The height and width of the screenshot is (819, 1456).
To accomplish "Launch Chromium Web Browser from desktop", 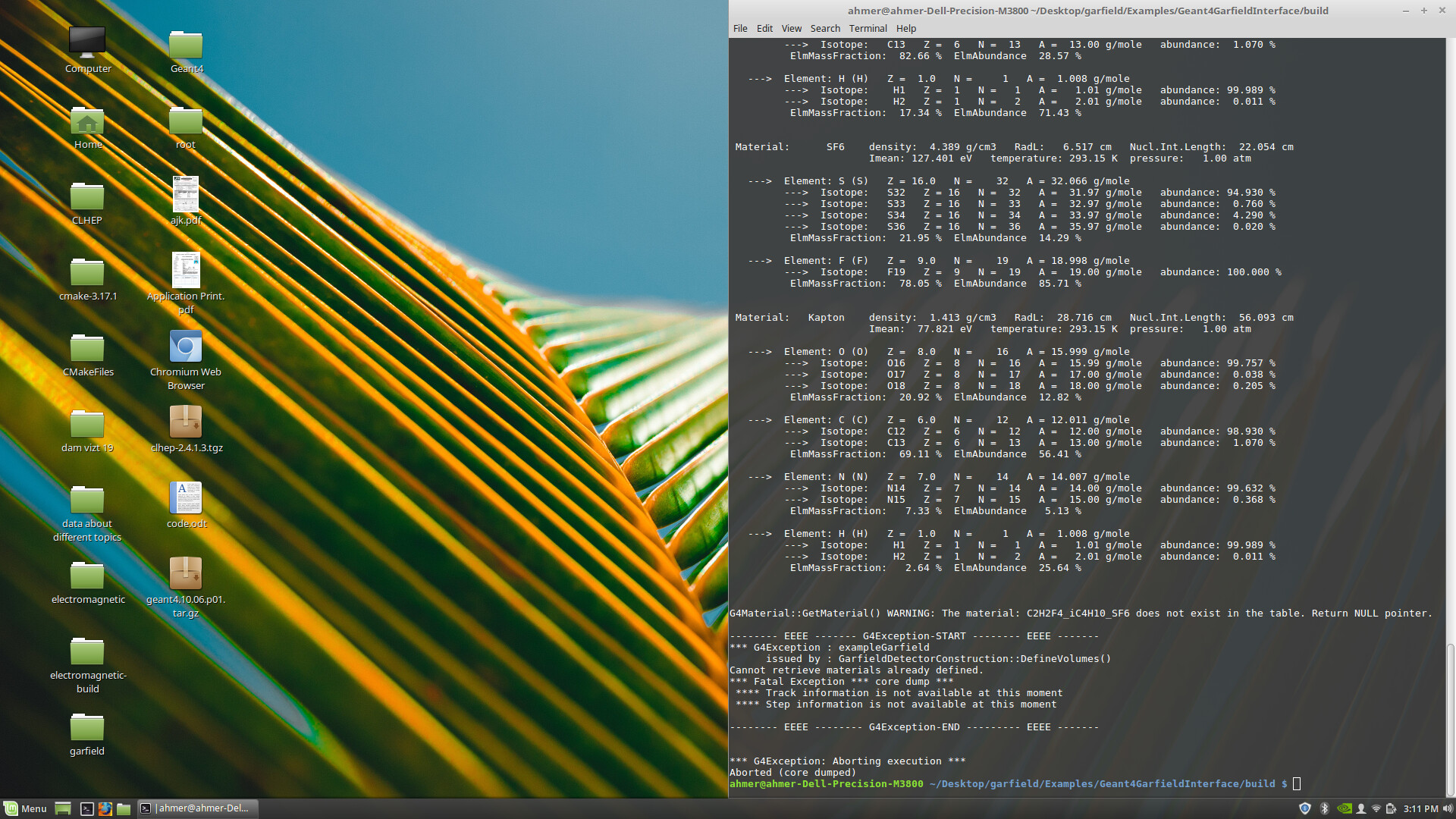I will tap(186, 359).
